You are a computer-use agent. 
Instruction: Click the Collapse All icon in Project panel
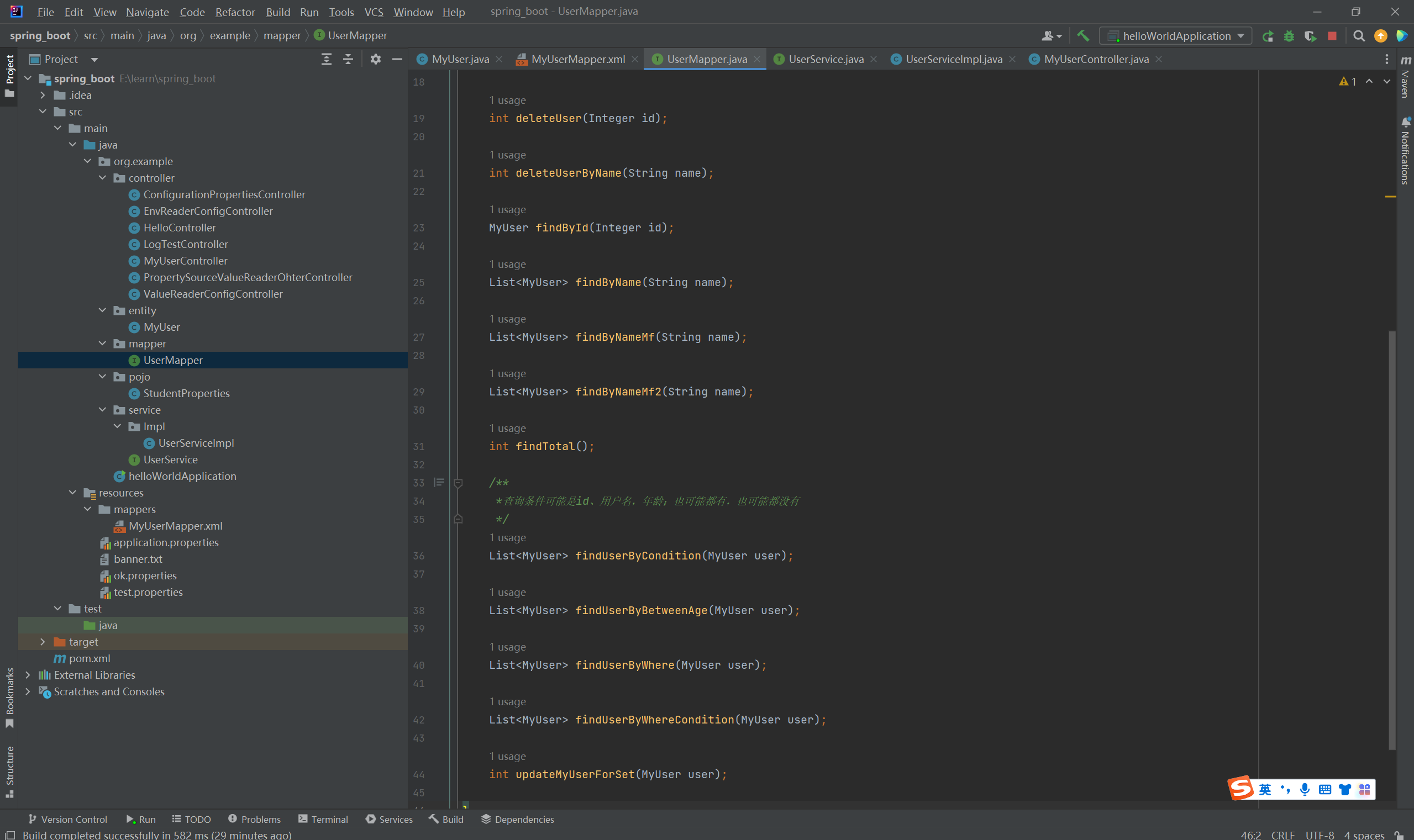pyautogui.click(x=348, y=60)
